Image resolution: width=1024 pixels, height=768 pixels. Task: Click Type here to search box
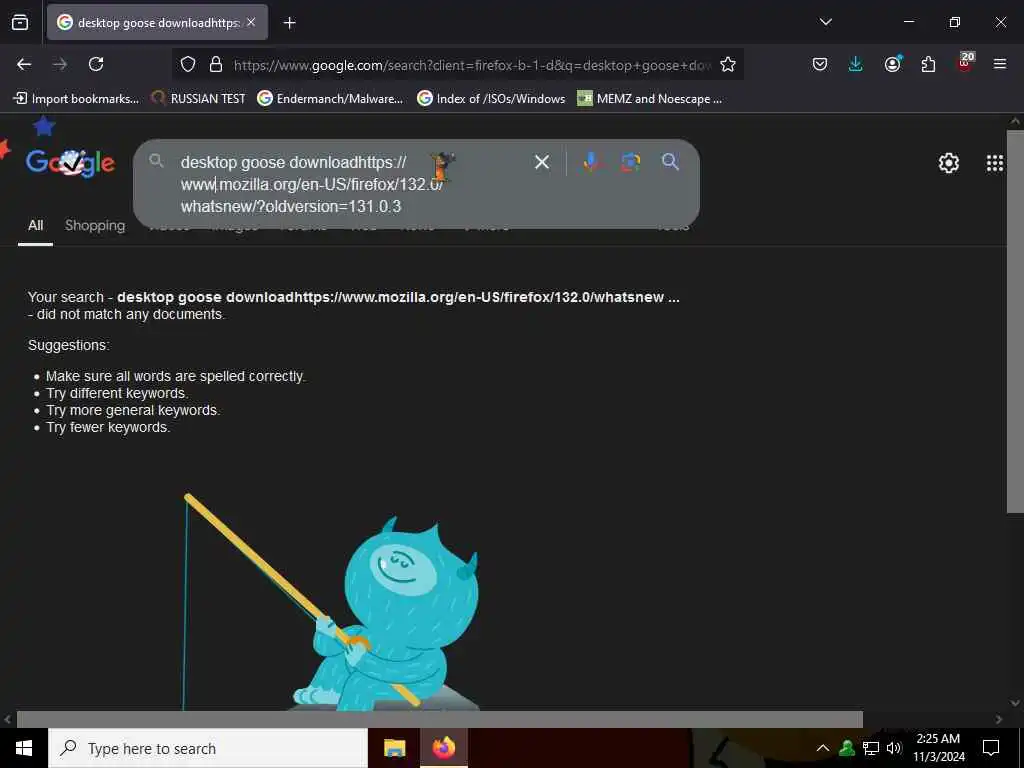pyautogui.click(x=208, y=748)
